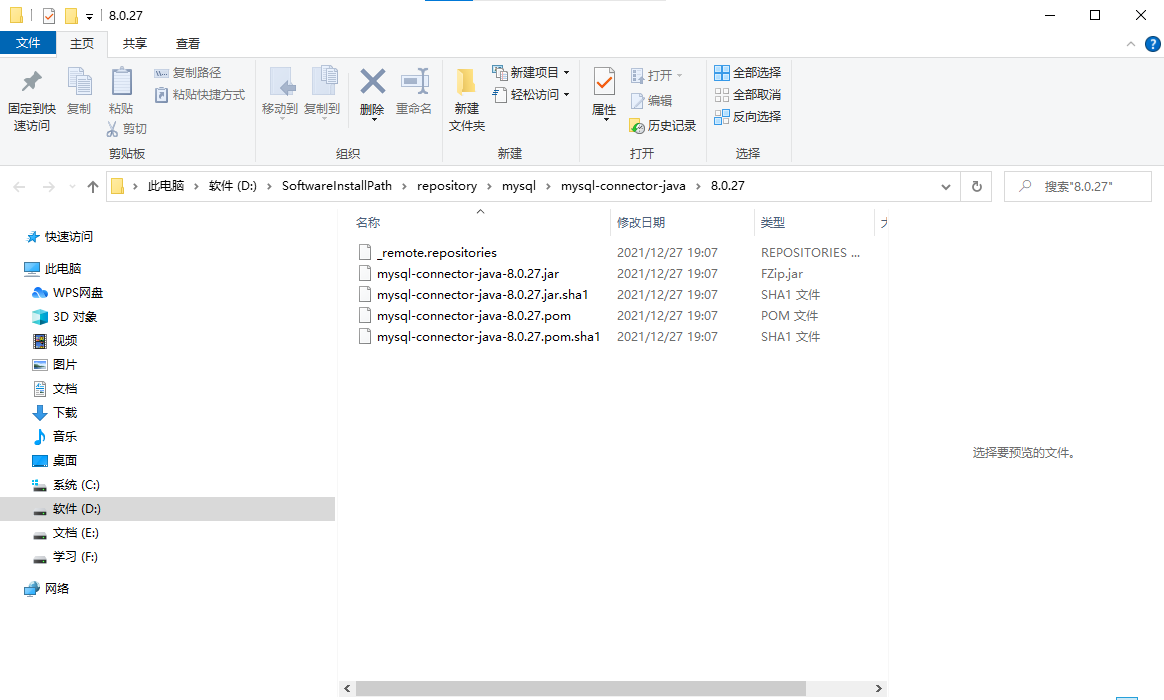Click Copy Path in the clipboard group
This screenshot has width=1164, height=700.
click(188, 73)
